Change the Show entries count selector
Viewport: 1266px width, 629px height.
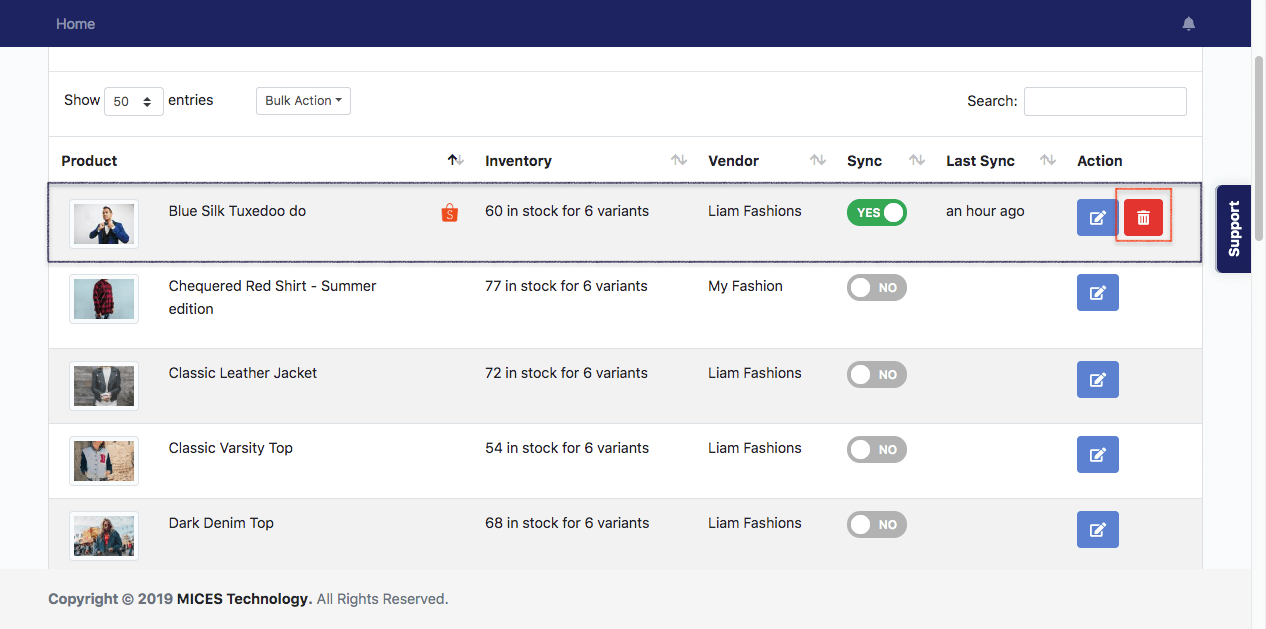pyautogui.click(x=133, y=102)
